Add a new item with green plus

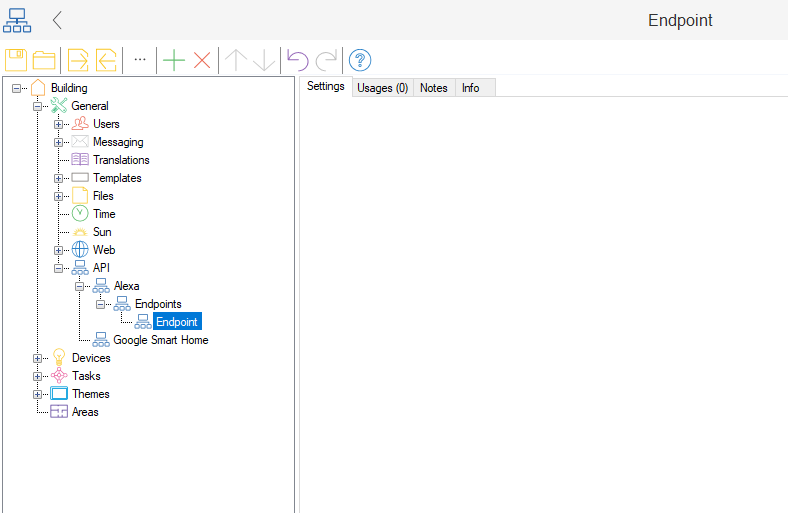tap(174, 60)
